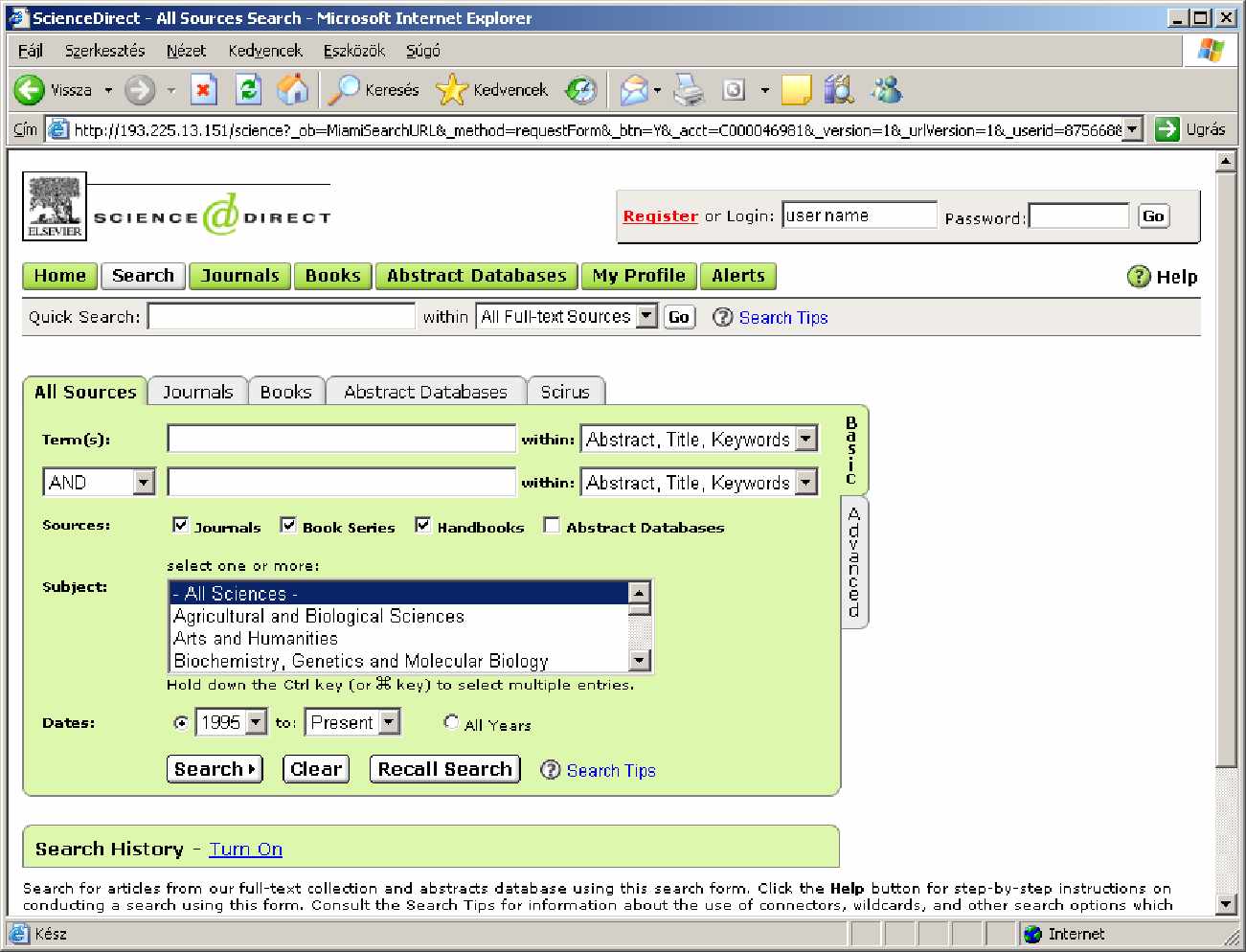Click the Edit page toolbar icon
1246x952 pixels.
(x=734, y=90)
